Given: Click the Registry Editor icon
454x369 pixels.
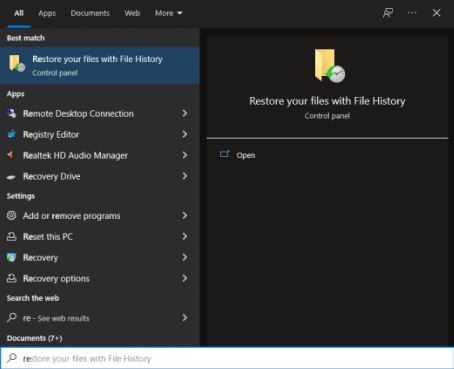Looking at the screenshot, I should pos(12,134).
